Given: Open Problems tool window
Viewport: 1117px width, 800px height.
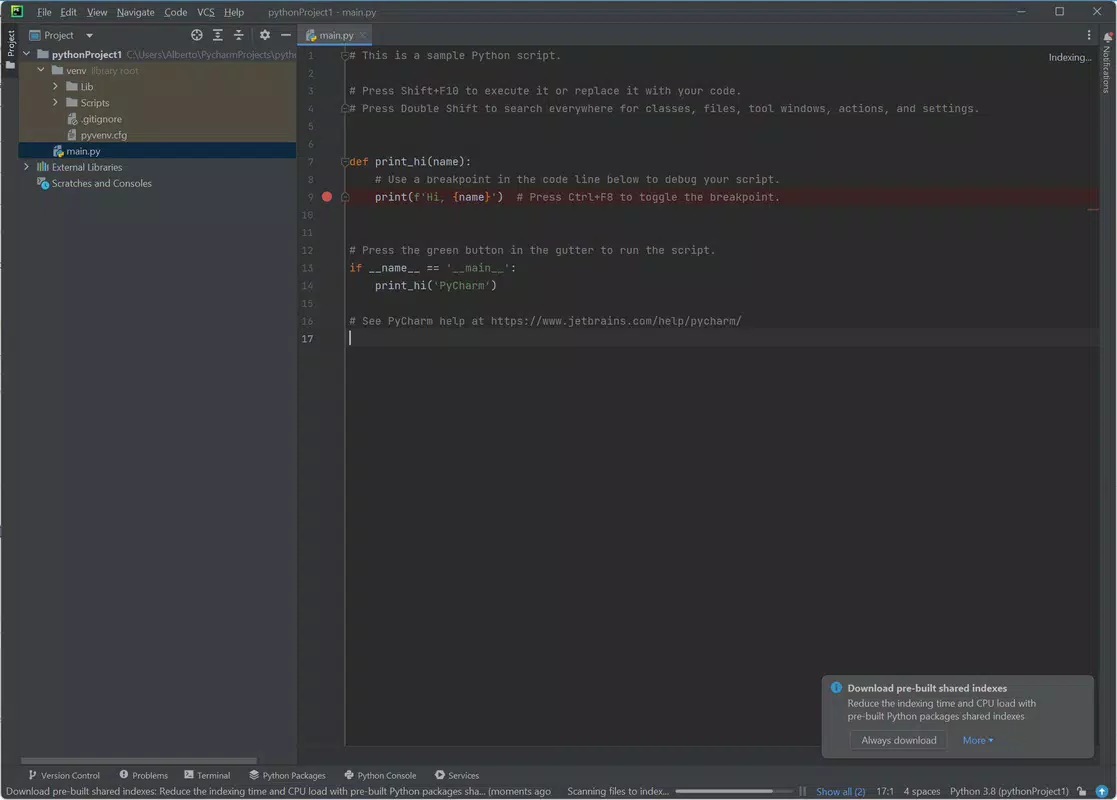Looking at the screenshot, I should tap(143, 775).
